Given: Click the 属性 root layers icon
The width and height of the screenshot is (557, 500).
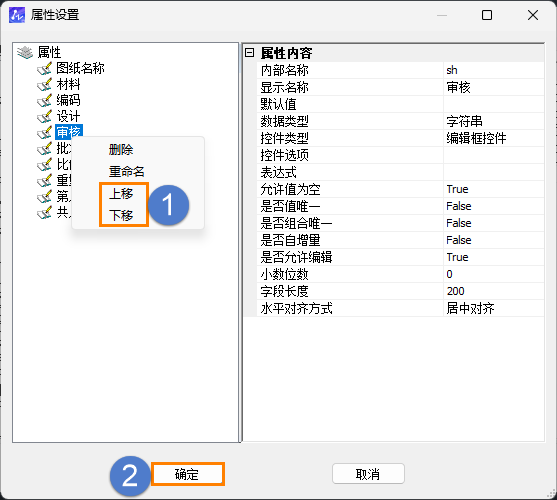Looking at the screenshot, I should click(x=25, y=53).
